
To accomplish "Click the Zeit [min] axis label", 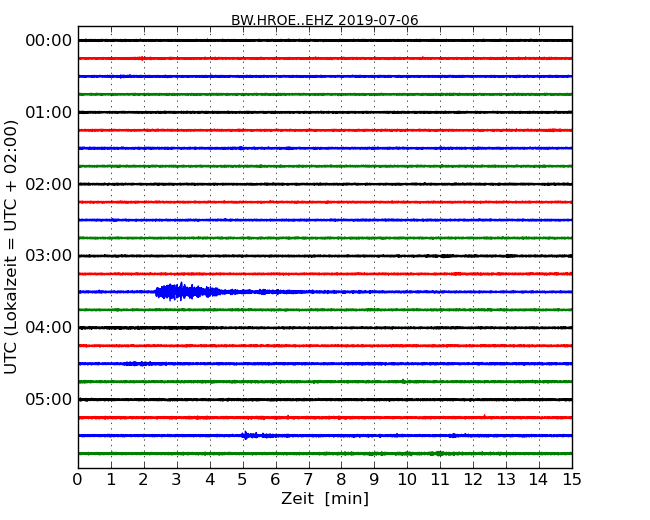I will pos(325,498).
